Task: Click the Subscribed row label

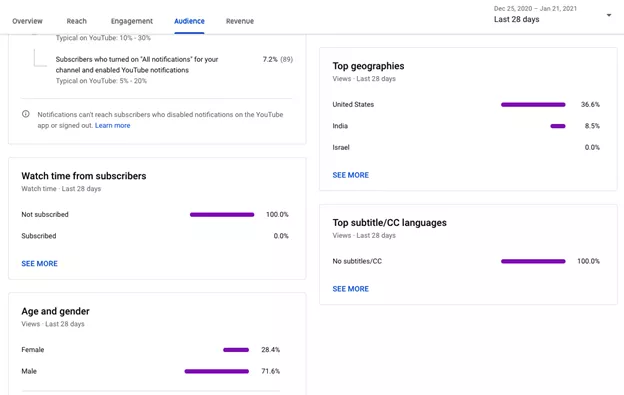Action: pyautogui.click(x=39, y=236)
